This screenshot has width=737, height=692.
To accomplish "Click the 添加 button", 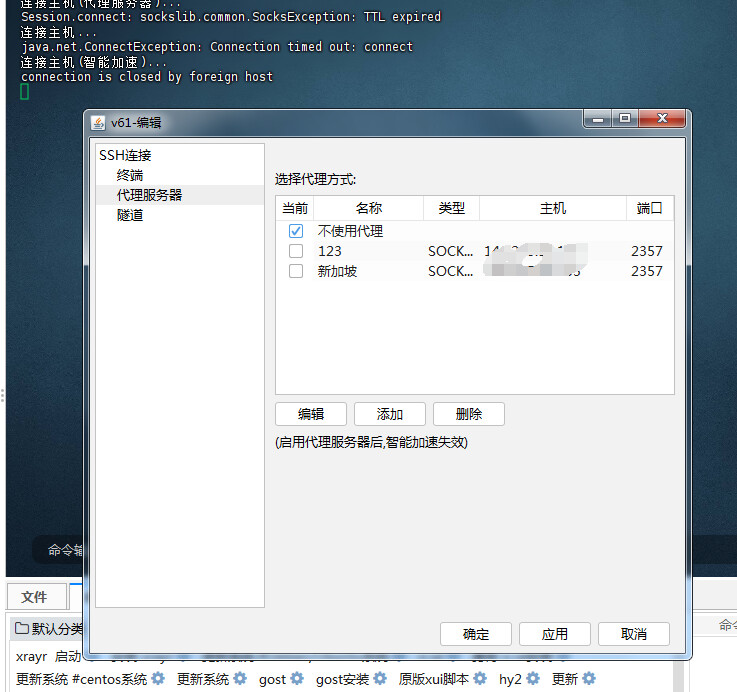I will 390,414.
